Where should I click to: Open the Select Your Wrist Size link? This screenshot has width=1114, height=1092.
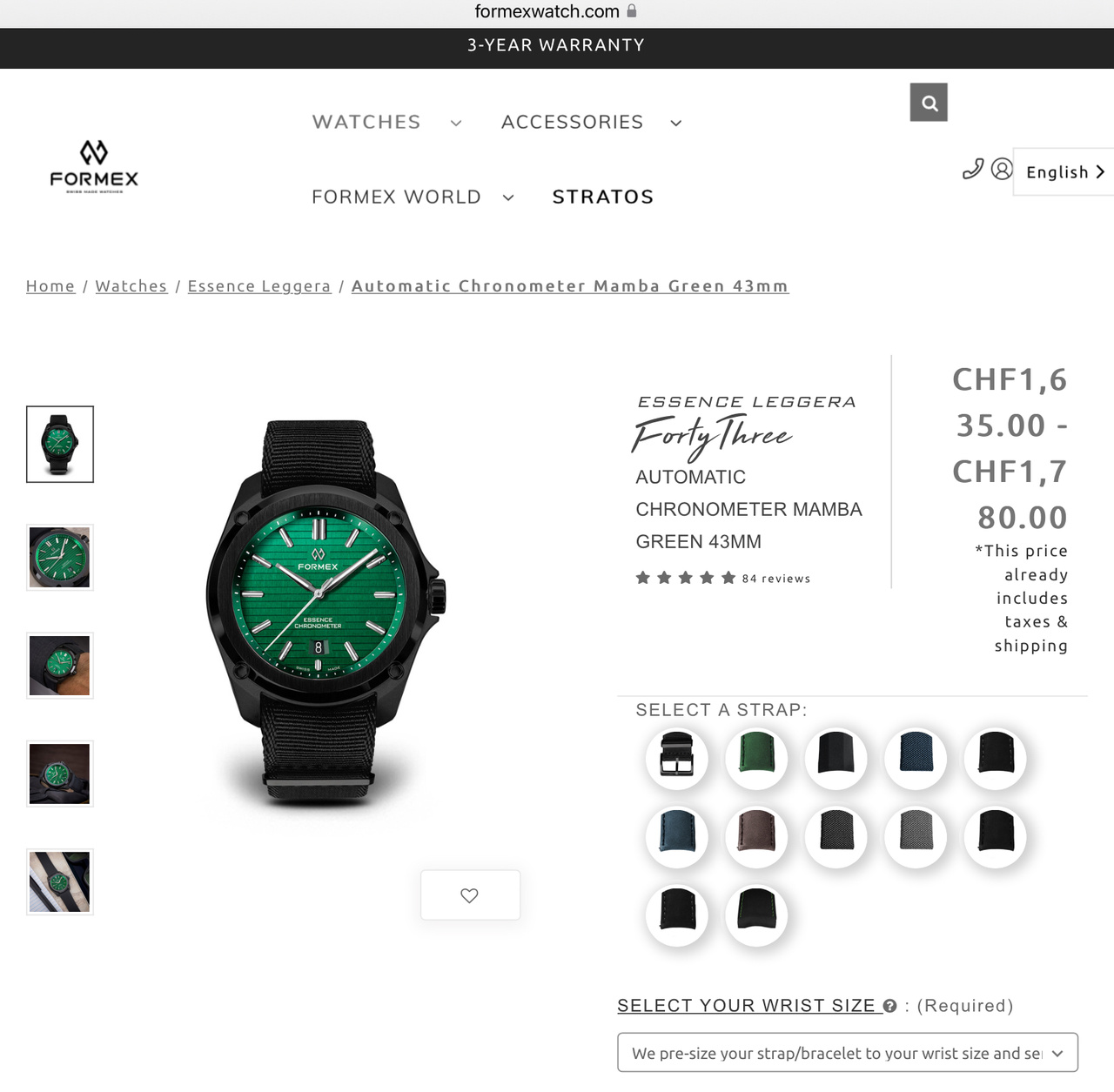pos(746,1006)
